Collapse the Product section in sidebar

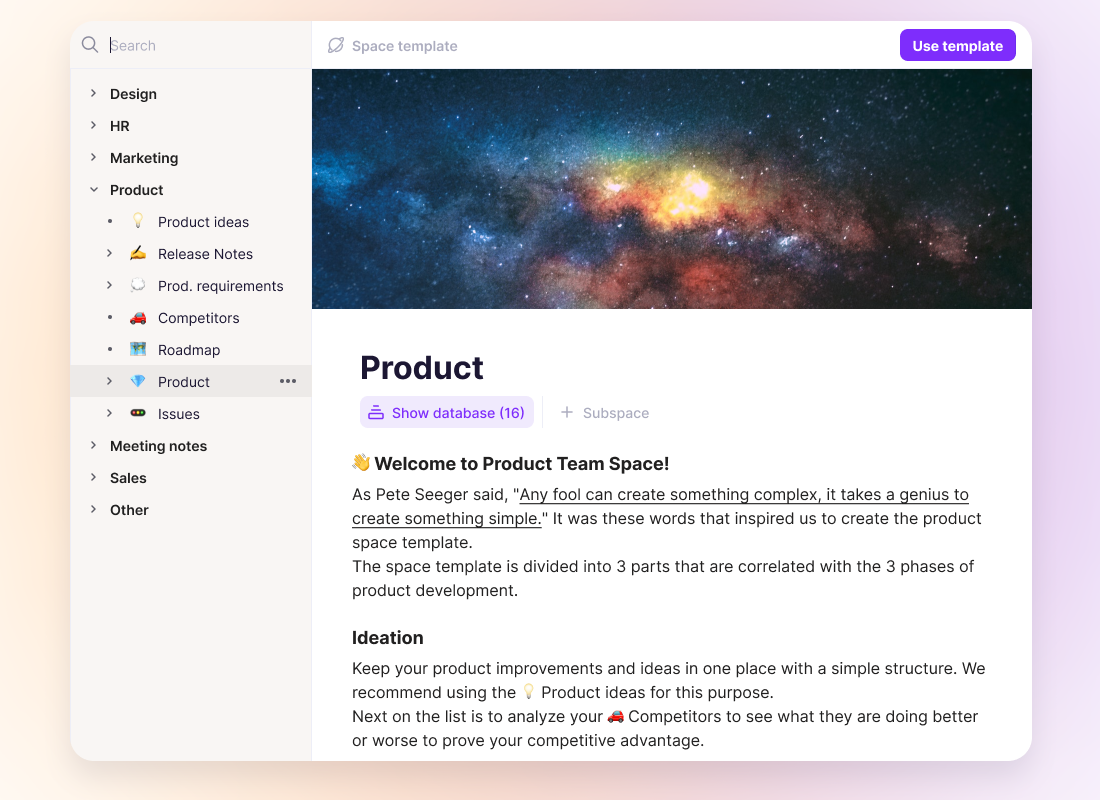pos(93,190)
